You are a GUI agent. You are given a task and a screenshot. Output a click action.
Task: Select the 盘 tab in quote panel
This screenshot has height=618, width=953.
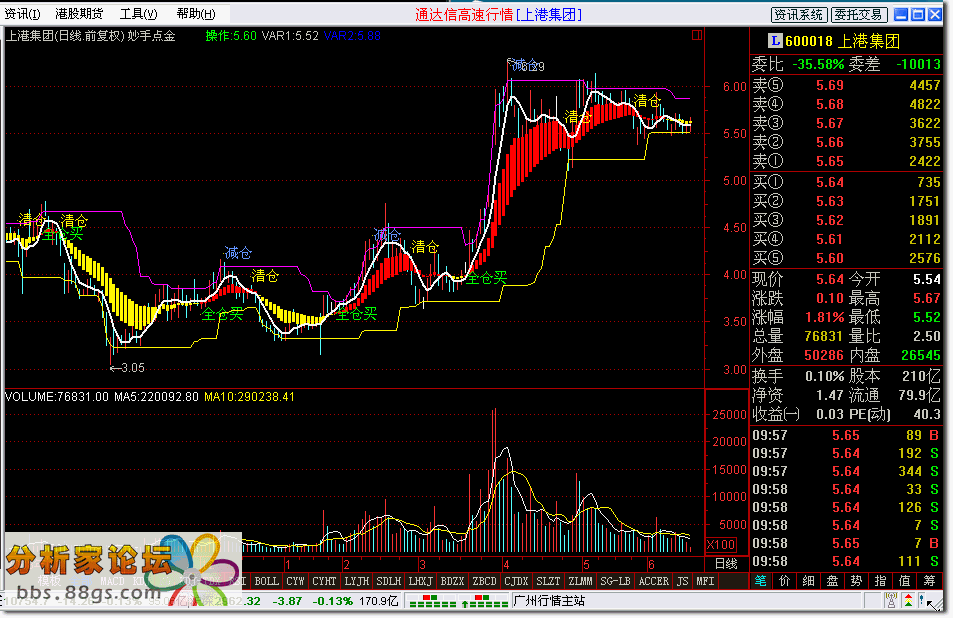[x=832, y=581]
